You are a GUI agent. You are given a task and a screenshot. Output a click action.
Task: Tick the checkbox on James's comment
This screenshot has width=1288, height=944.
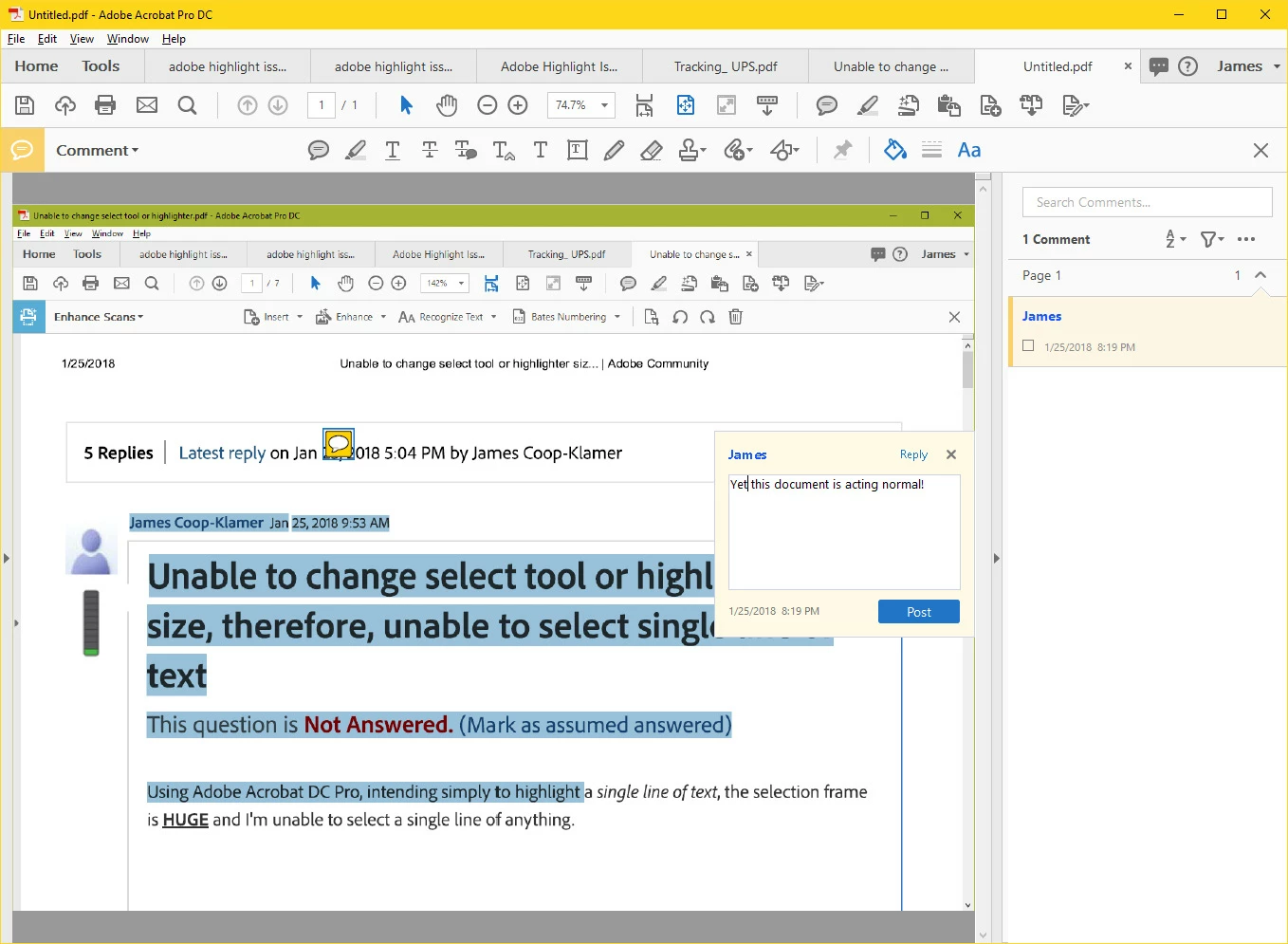pos(1028,346)
